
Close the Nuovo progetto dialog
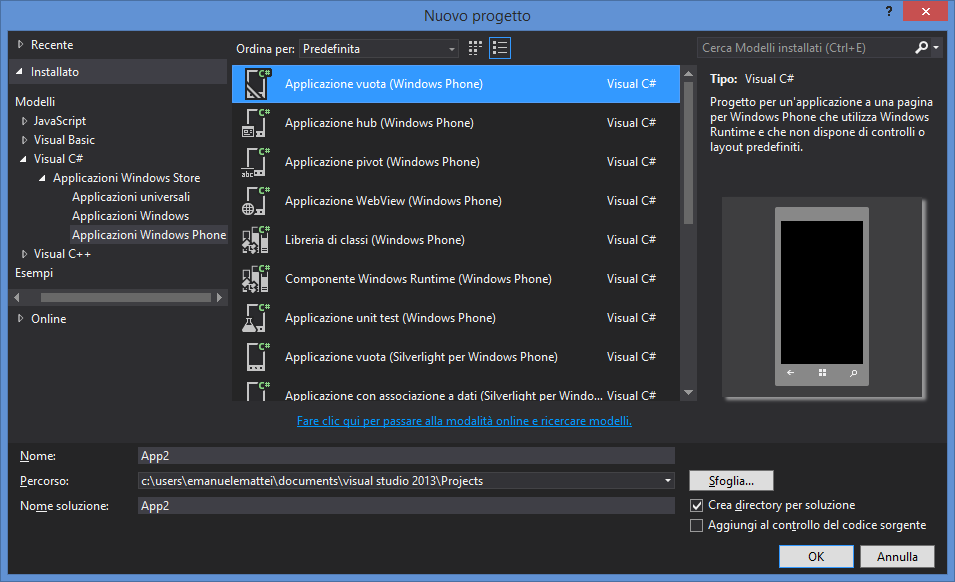pos(925,11)
